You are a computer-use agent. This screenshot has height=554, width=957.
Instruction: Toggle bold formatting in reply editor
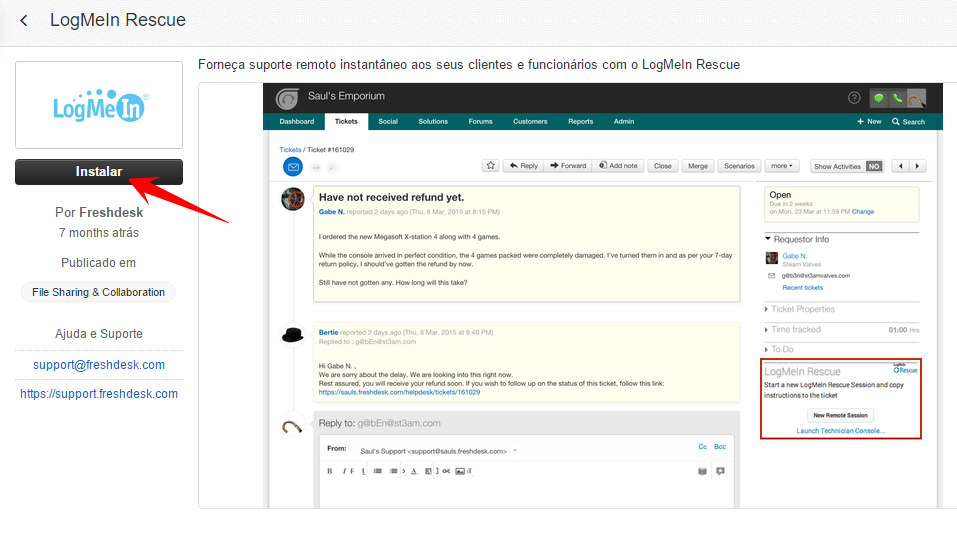coord(330,471)
